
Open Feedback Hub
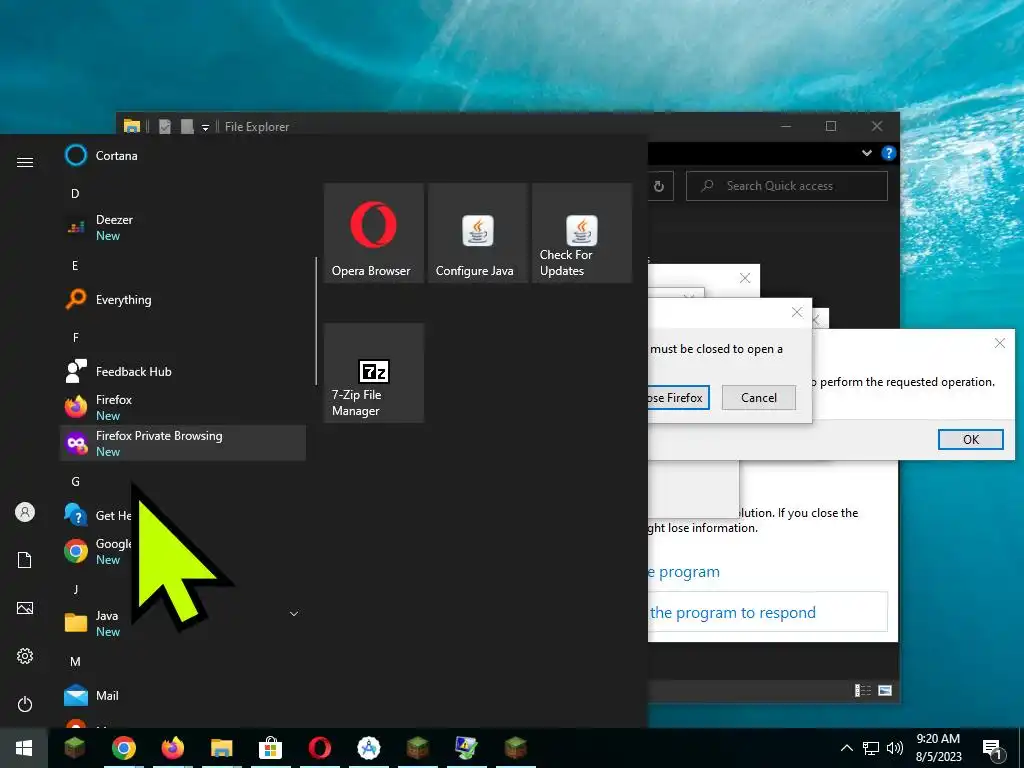[x=183, y=372]
